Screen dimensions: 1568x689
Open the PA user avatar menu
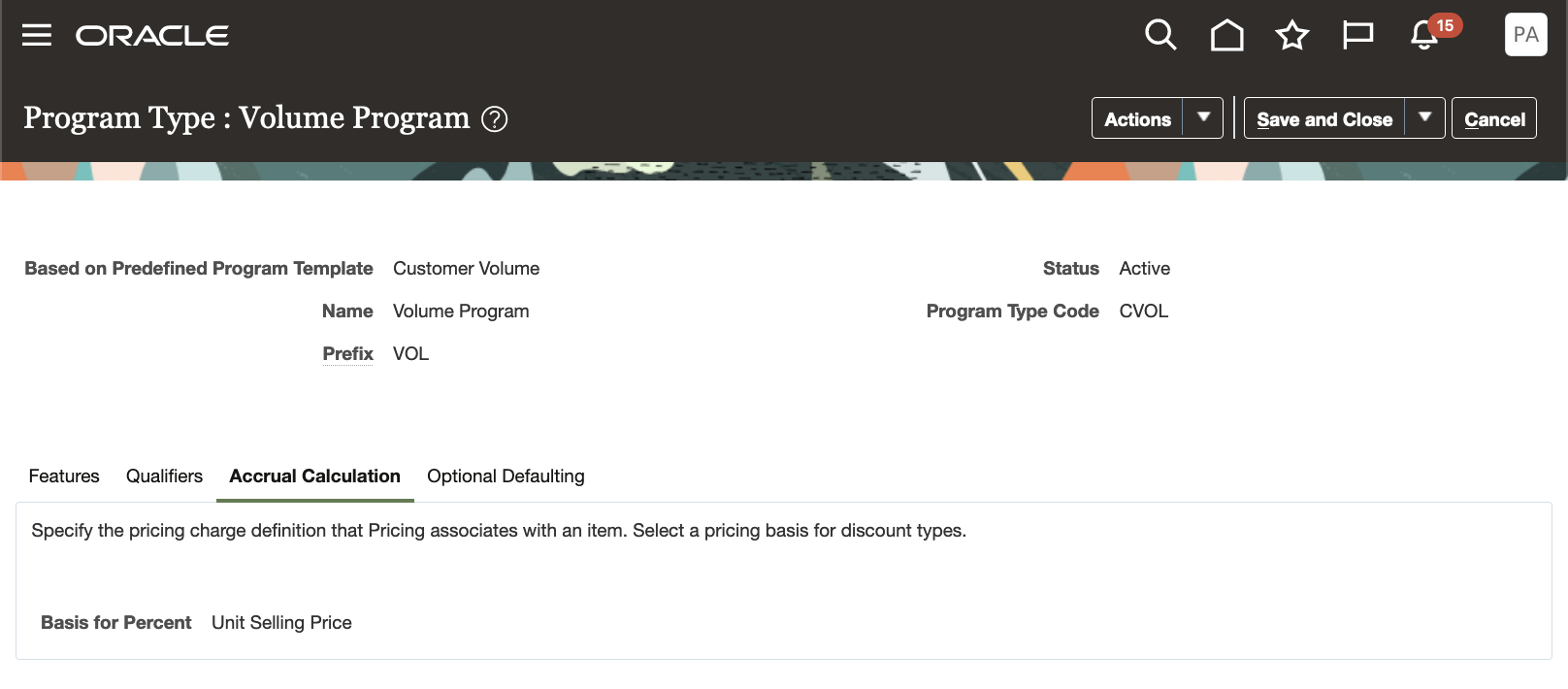[1525, 35]
